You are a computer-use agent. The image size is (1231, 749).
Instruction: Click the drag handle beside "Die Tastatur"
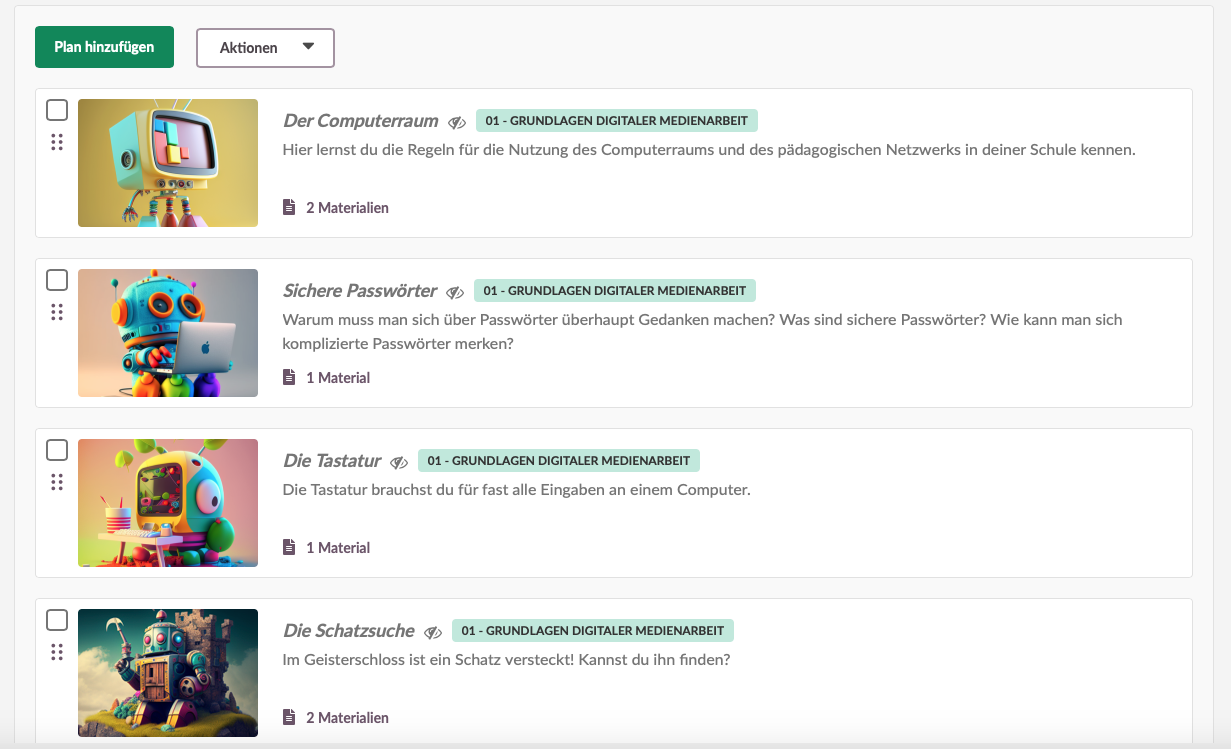click(x=57, y=483)
